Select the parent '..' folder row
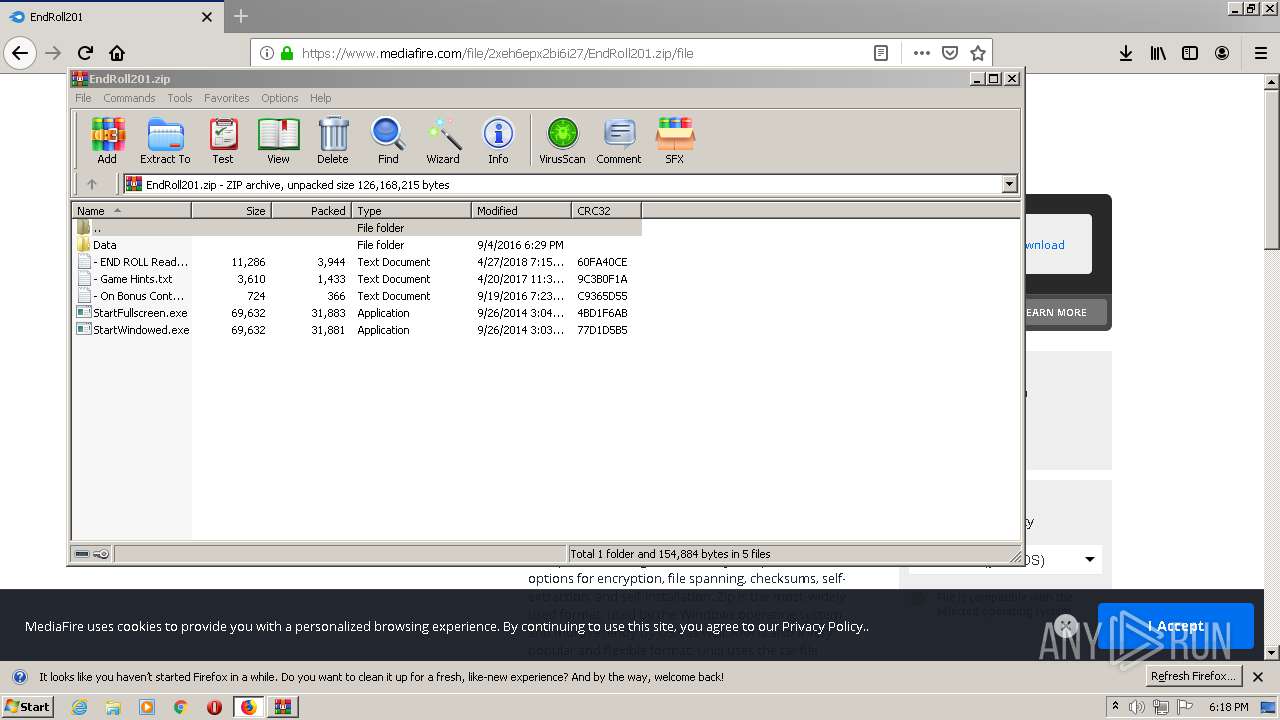 (x=357, y=228)
